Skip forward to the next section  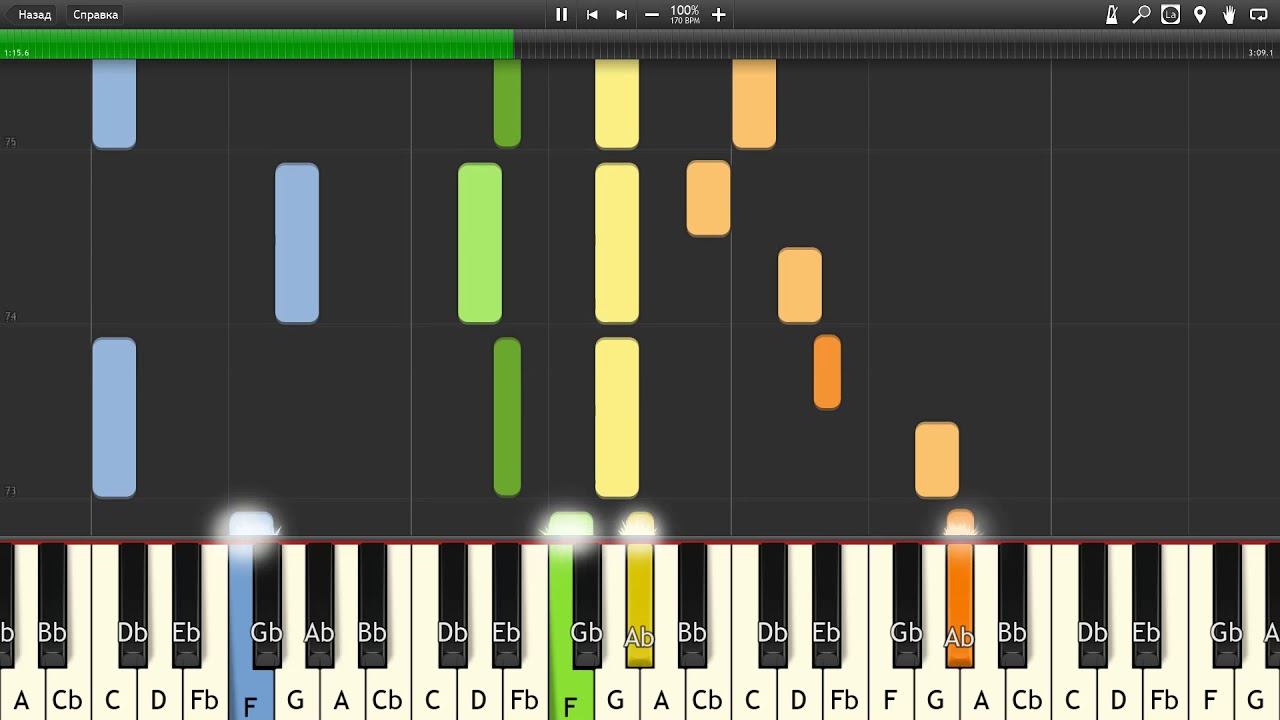click(621, 15)
